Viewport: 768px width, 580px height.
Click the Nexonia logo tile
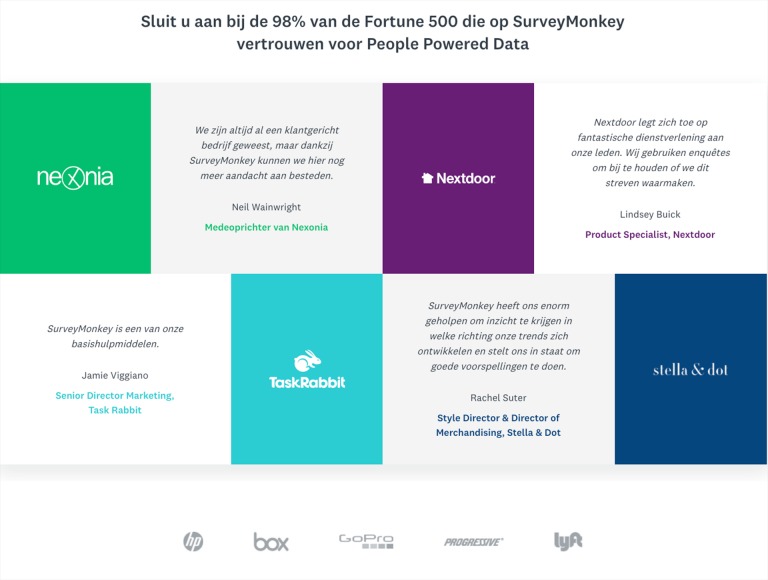click(x=75, y=178)
